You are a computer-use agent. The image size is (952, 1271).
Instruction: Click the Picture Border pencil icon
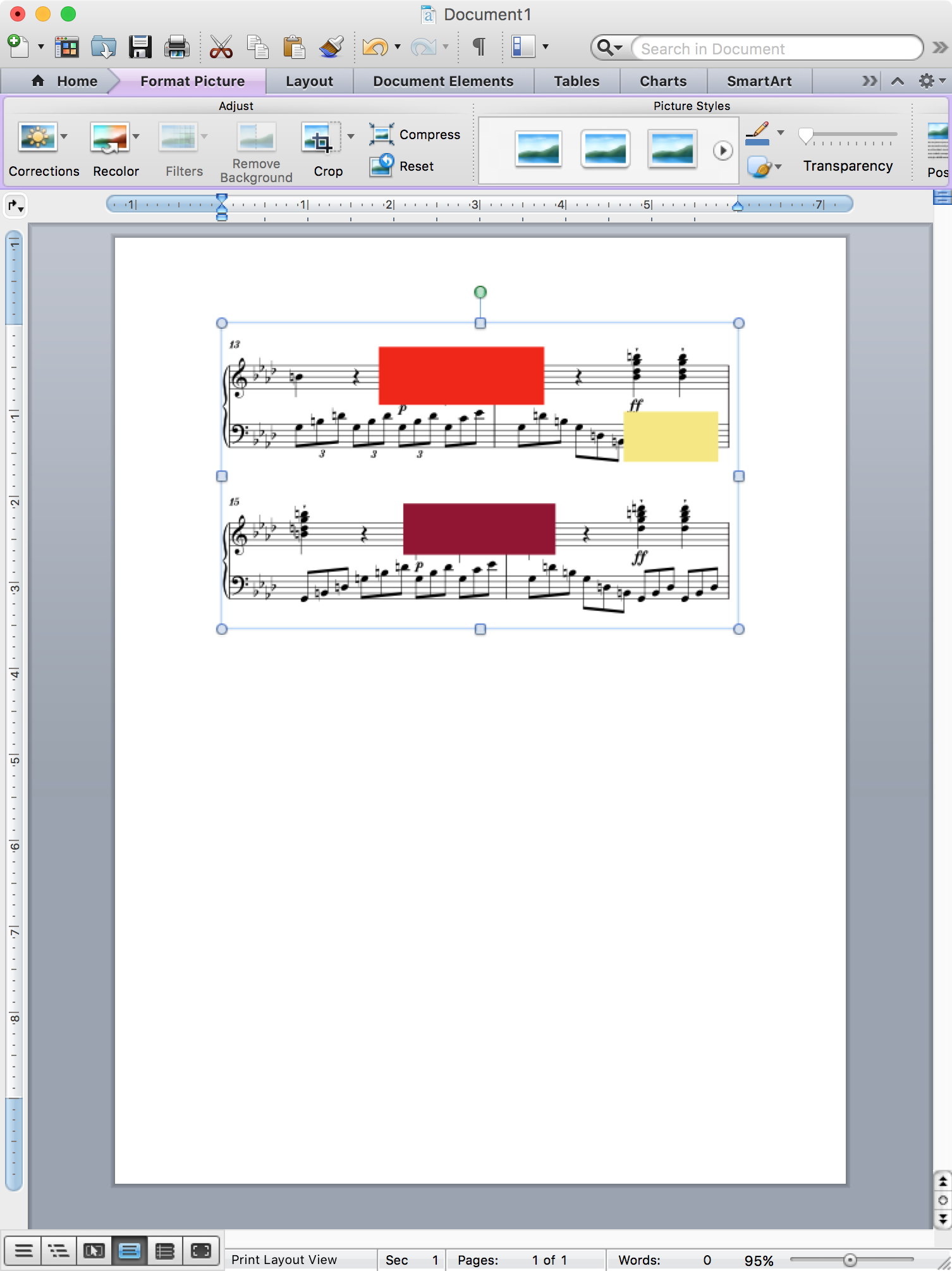click(757, 133)
